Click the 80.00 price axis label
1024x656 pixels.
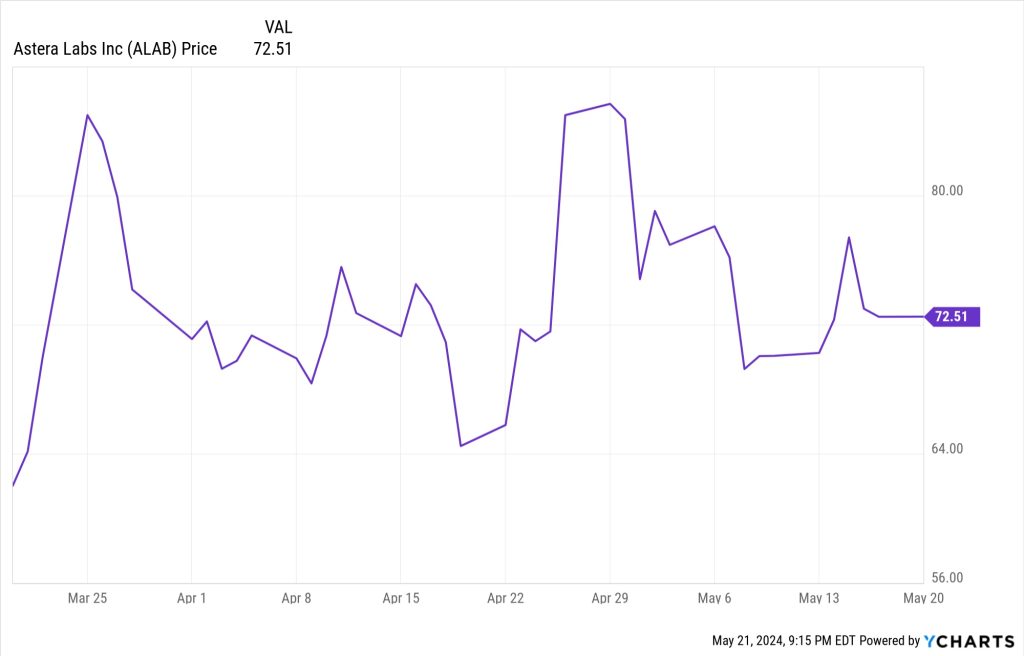[946, 190]
